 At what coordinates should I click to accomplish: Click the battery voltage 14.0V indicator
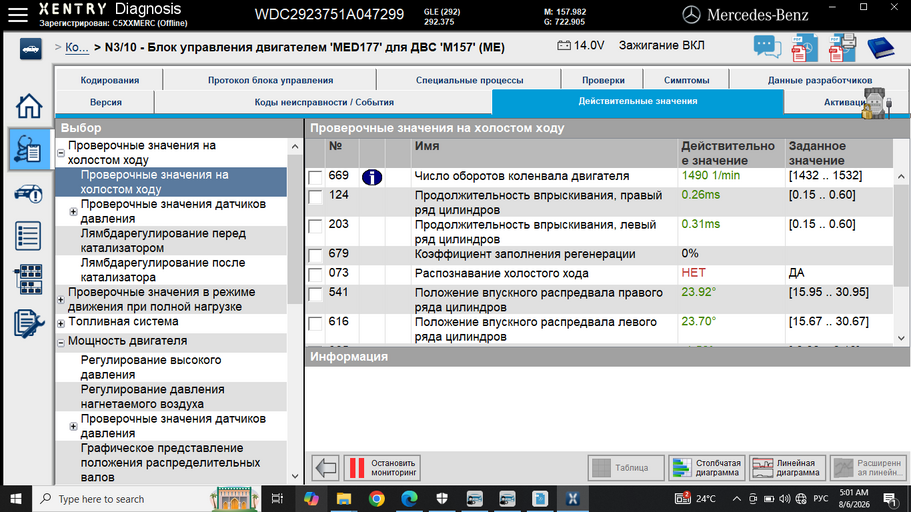(581, 45)
